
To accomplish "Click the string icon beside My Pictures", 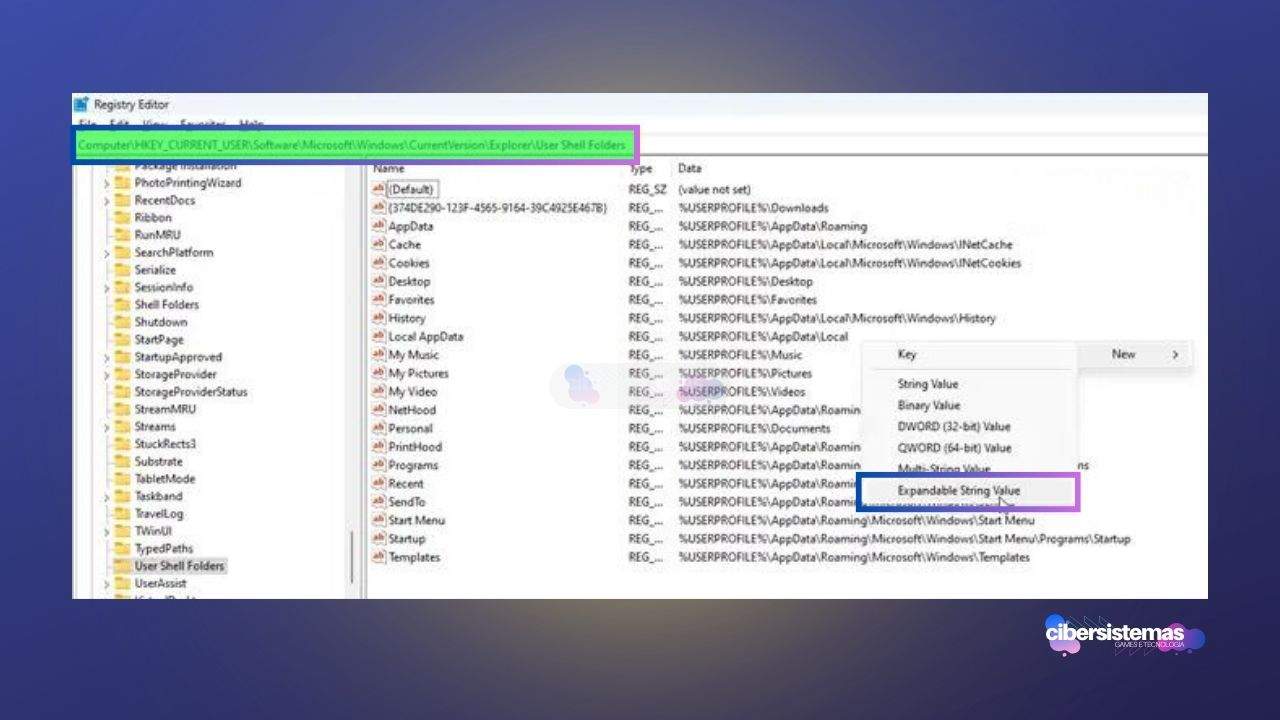I will pyautogui.click(x=378, y=373).
